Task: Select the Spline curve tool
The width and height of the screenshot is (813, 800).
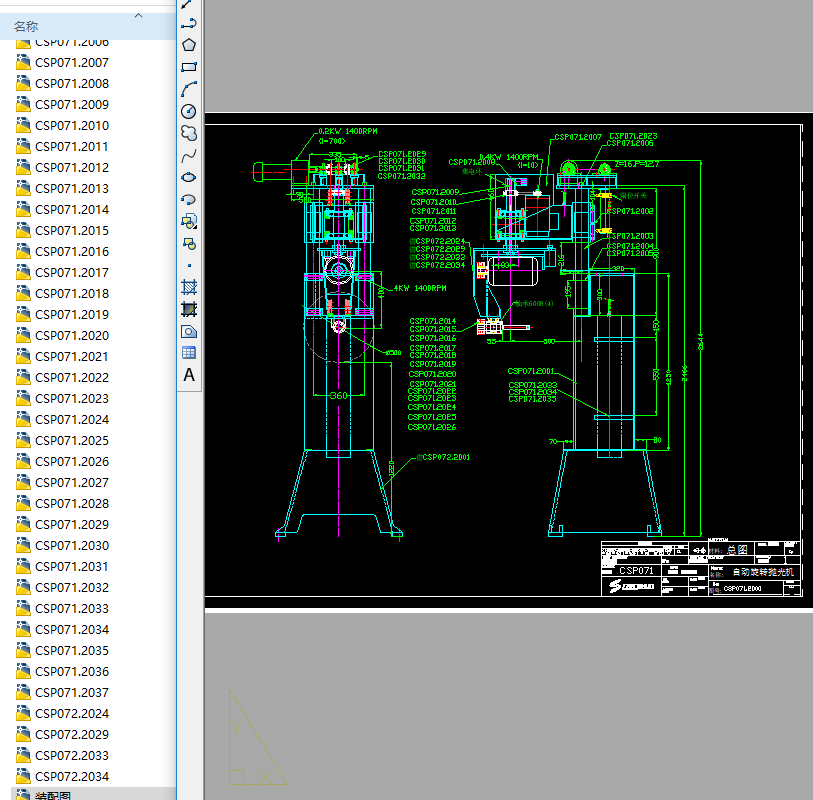Action: [x=188, y=155]
